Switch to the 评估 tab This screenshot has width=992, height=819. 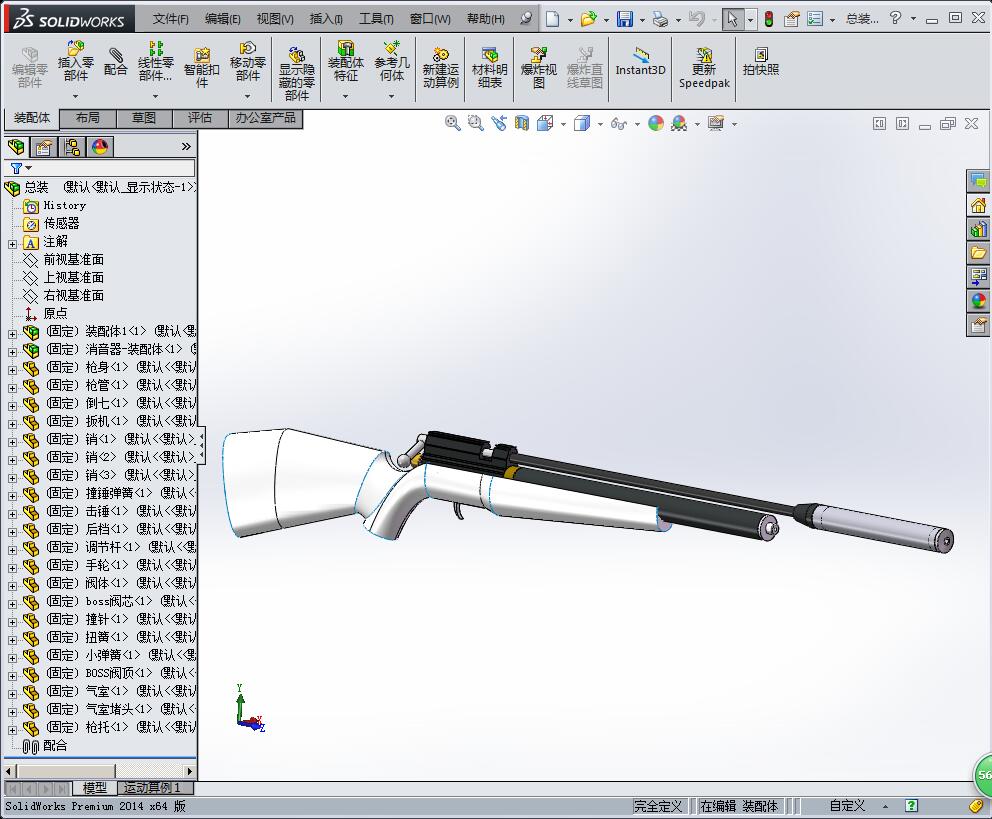tap(200, 118)
